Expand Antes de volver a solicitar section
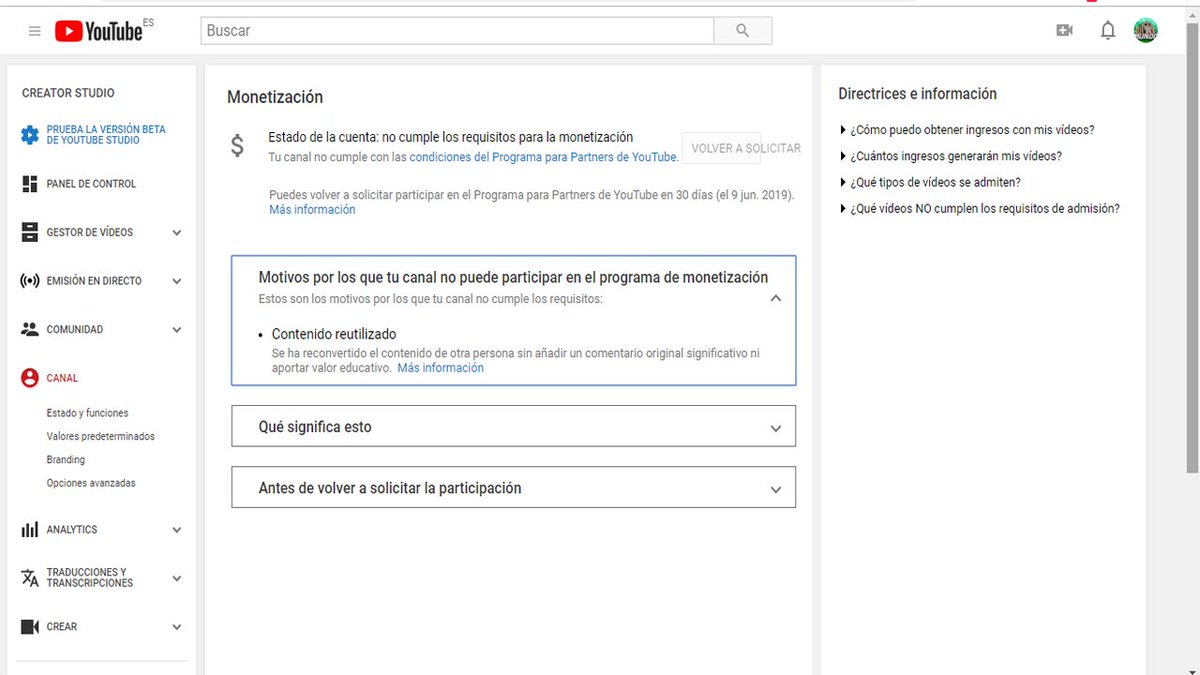 click(513, 488)
